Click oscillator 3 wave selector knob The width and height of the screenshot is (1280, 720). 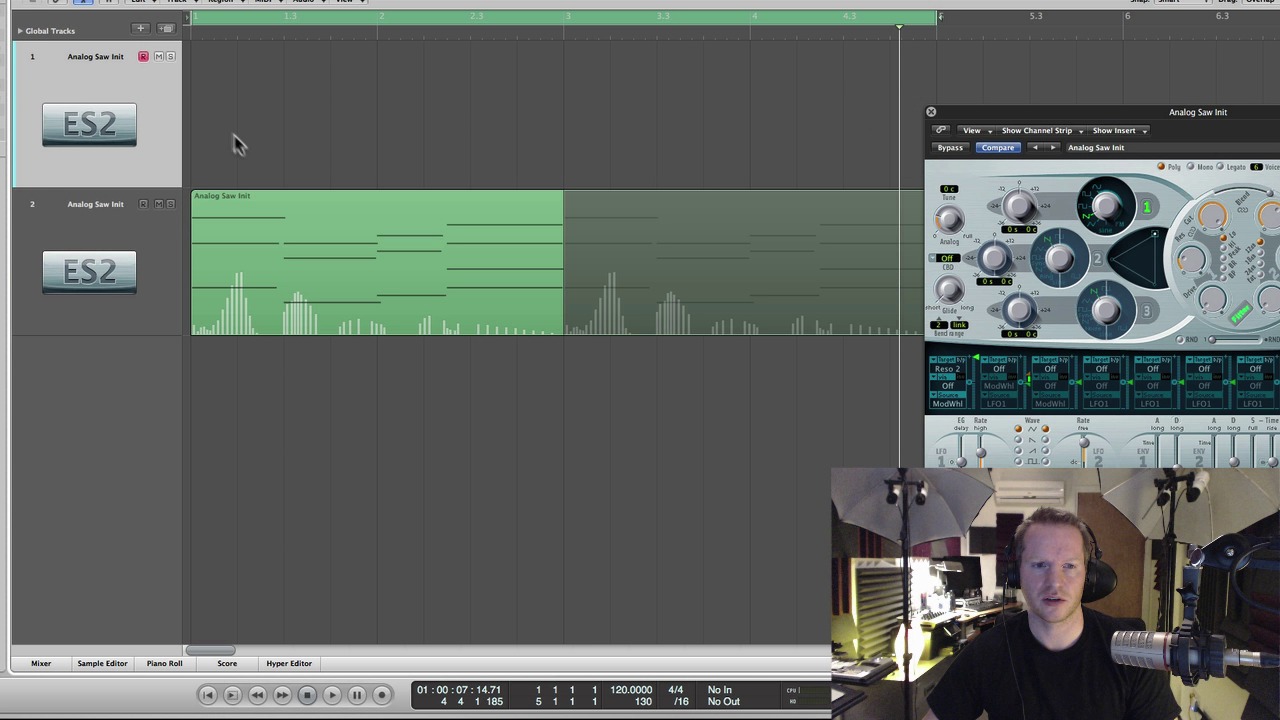click(x=1106, y=310)
